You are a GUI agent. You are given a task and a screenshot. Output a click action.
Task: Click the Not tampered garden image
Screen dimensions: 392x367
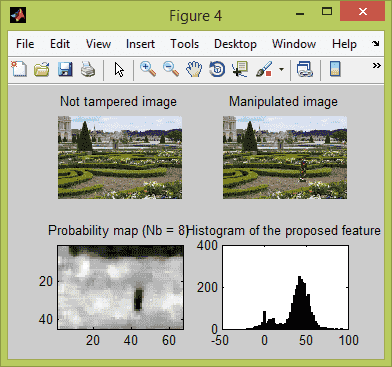(120, 157)
